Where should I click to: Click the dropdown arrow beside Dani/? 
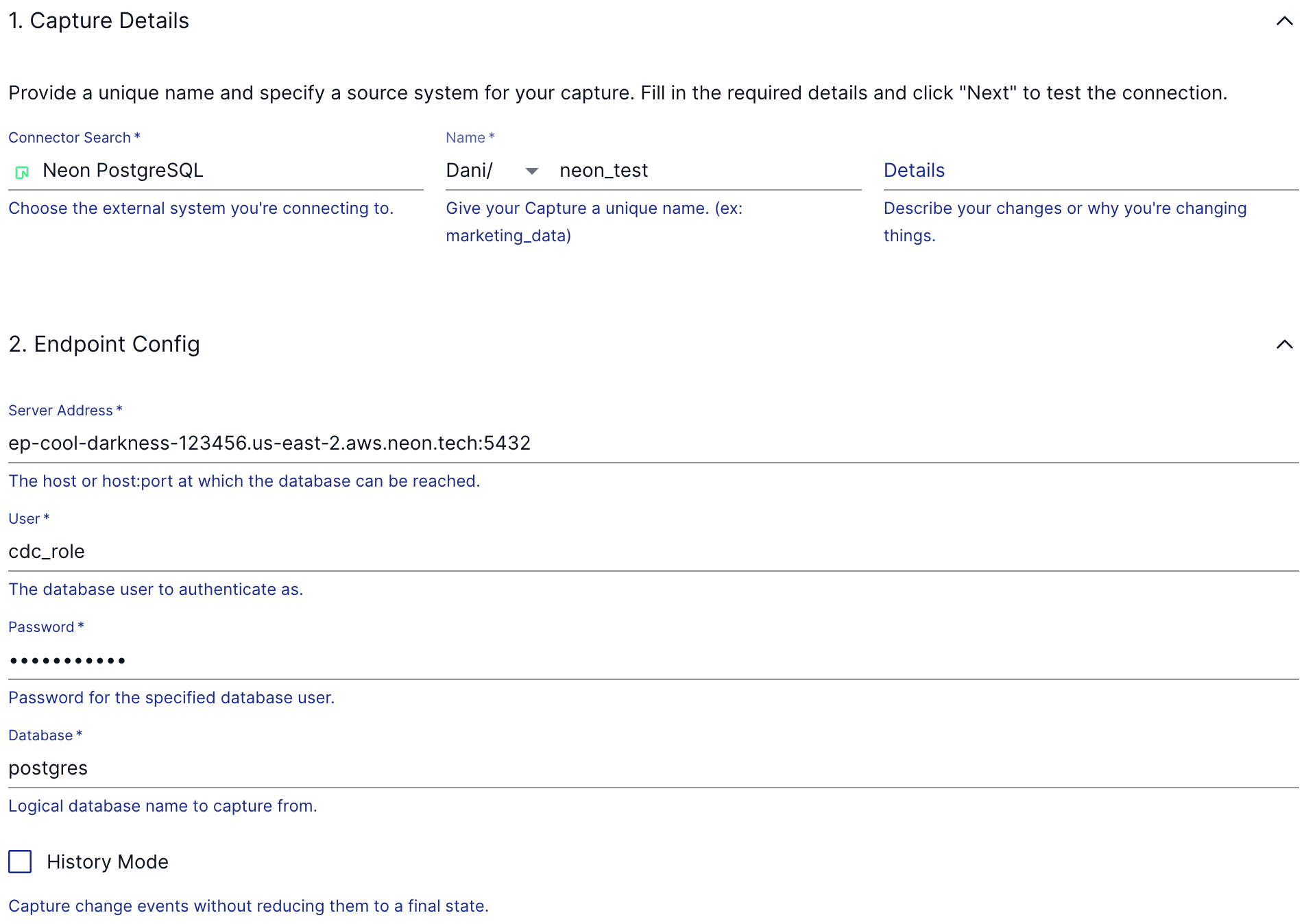(531, 171)
